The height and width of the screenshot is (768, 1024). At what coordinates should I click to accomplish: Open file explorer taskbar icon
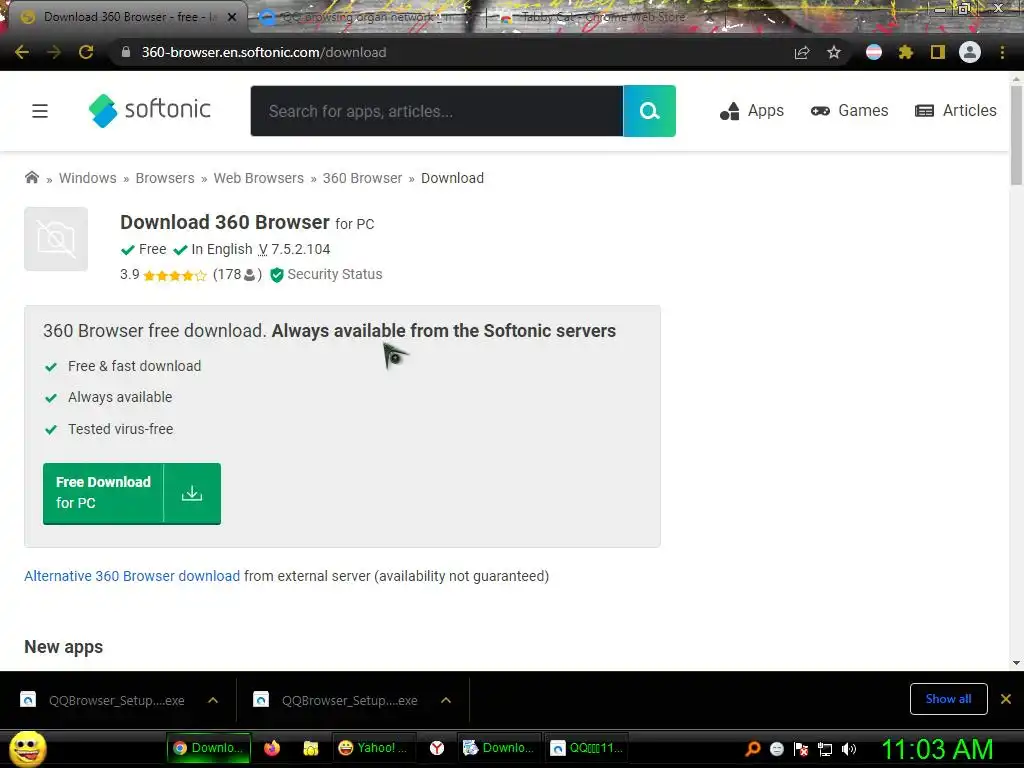pos(311,748)
